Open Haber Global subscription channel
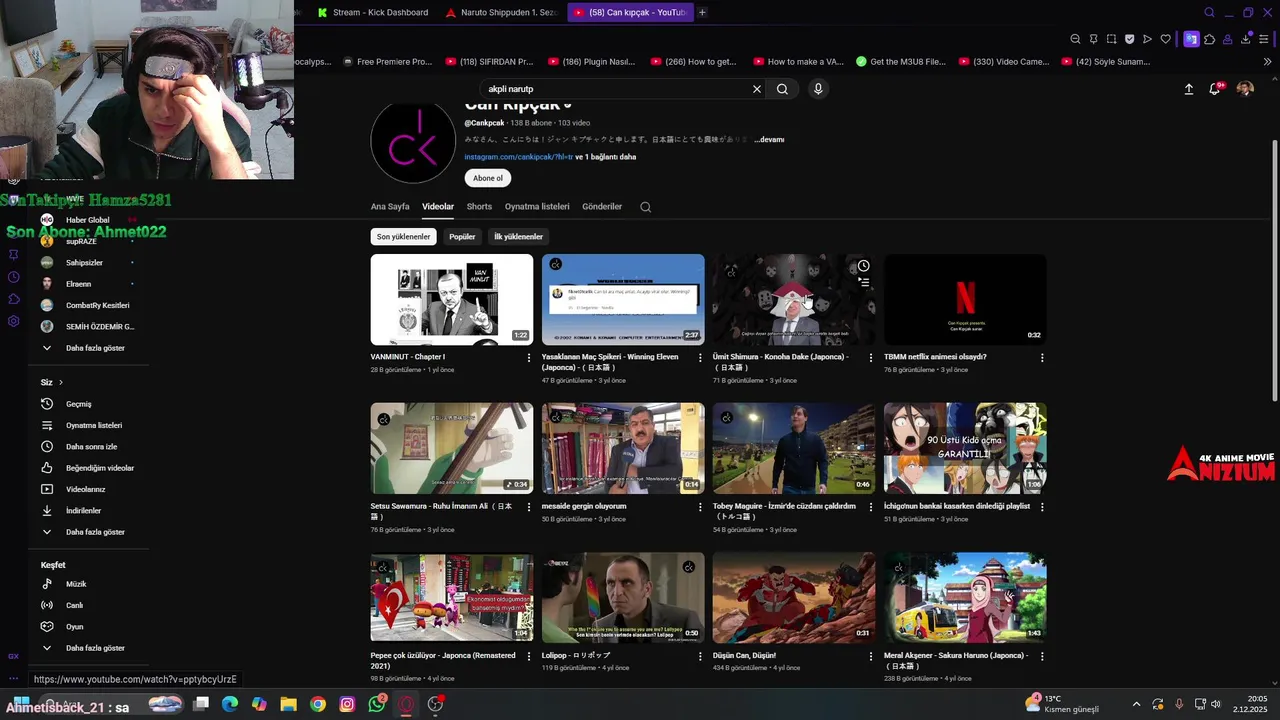The image size is (1280, 720). pos(88,220)
